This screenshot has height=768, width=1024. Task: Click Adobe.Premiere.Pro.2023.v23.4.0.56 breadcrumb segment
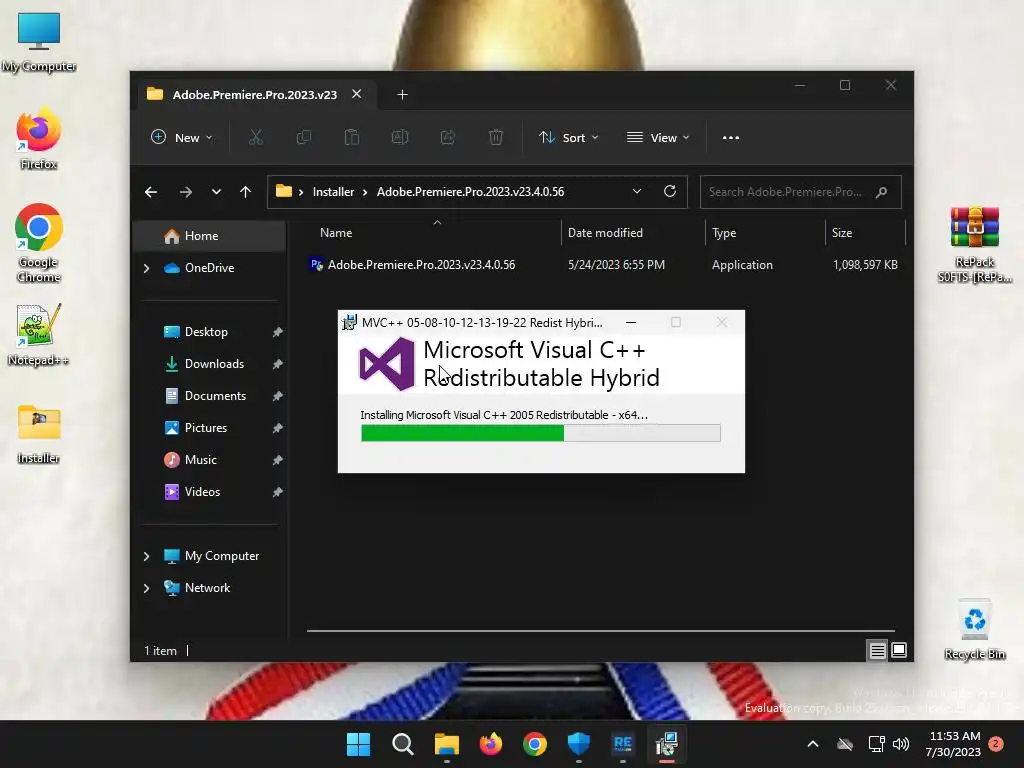pos(470,192)
